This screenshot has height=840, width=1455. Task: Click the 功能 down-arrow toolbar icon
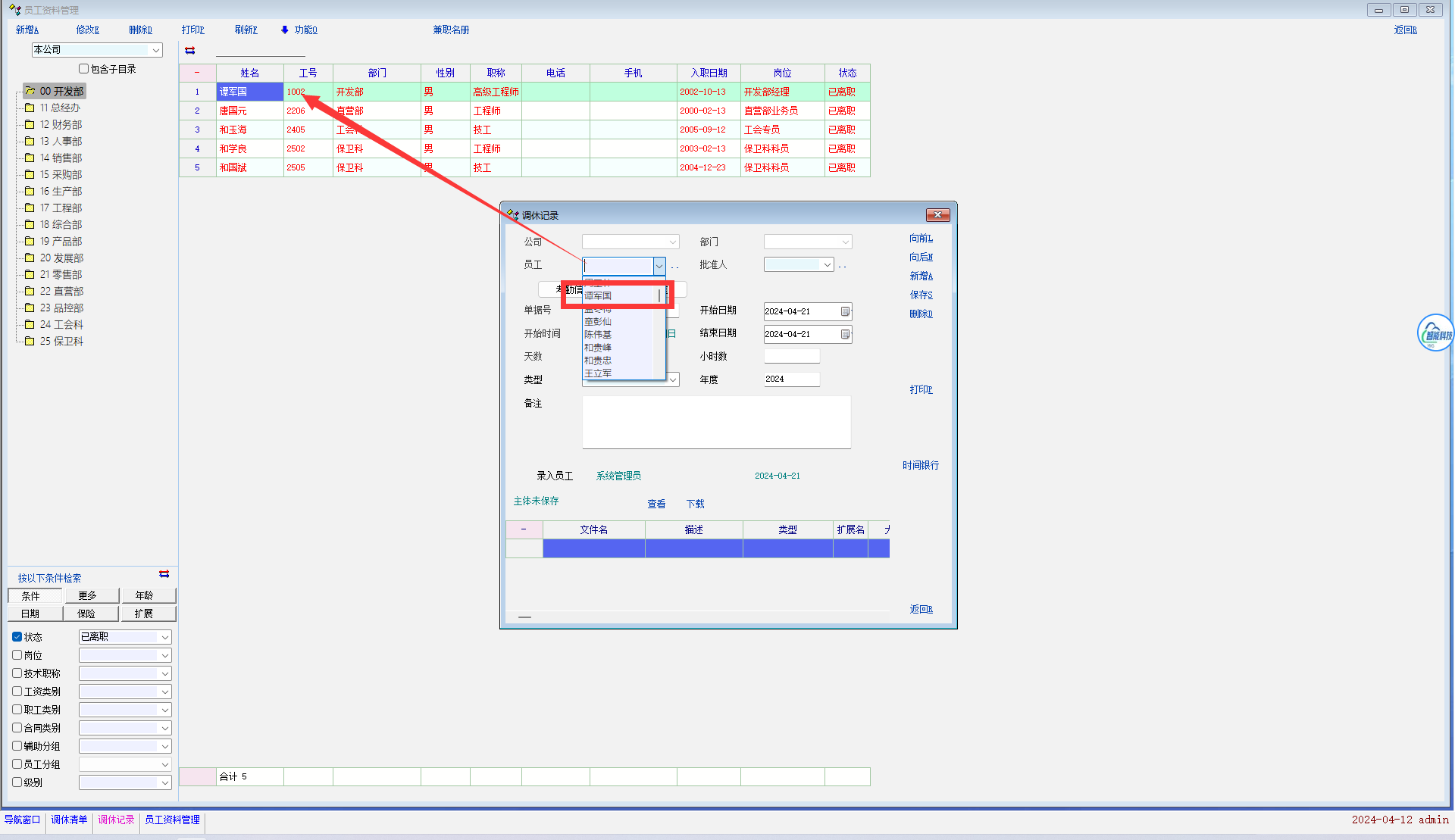click(285, 30)
